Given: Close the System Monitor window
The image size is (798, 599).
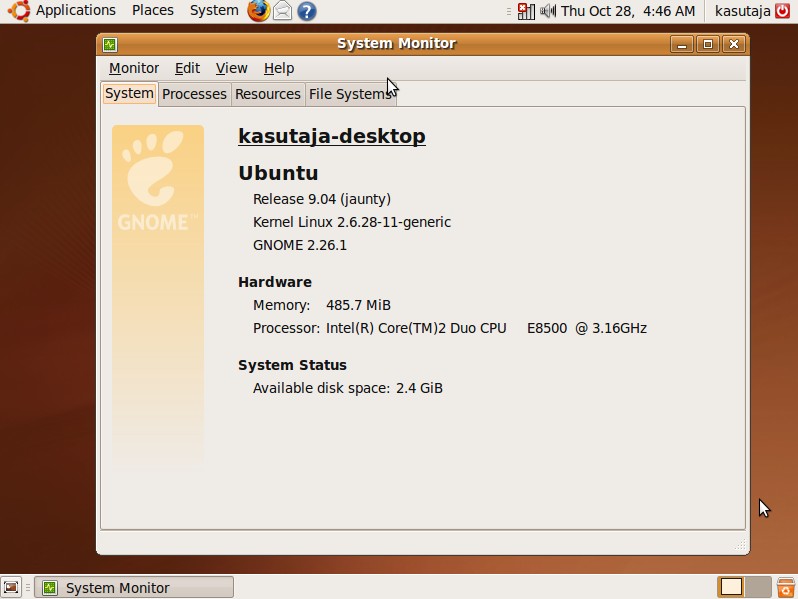Looking at the screenshot, I should [733, 44].
